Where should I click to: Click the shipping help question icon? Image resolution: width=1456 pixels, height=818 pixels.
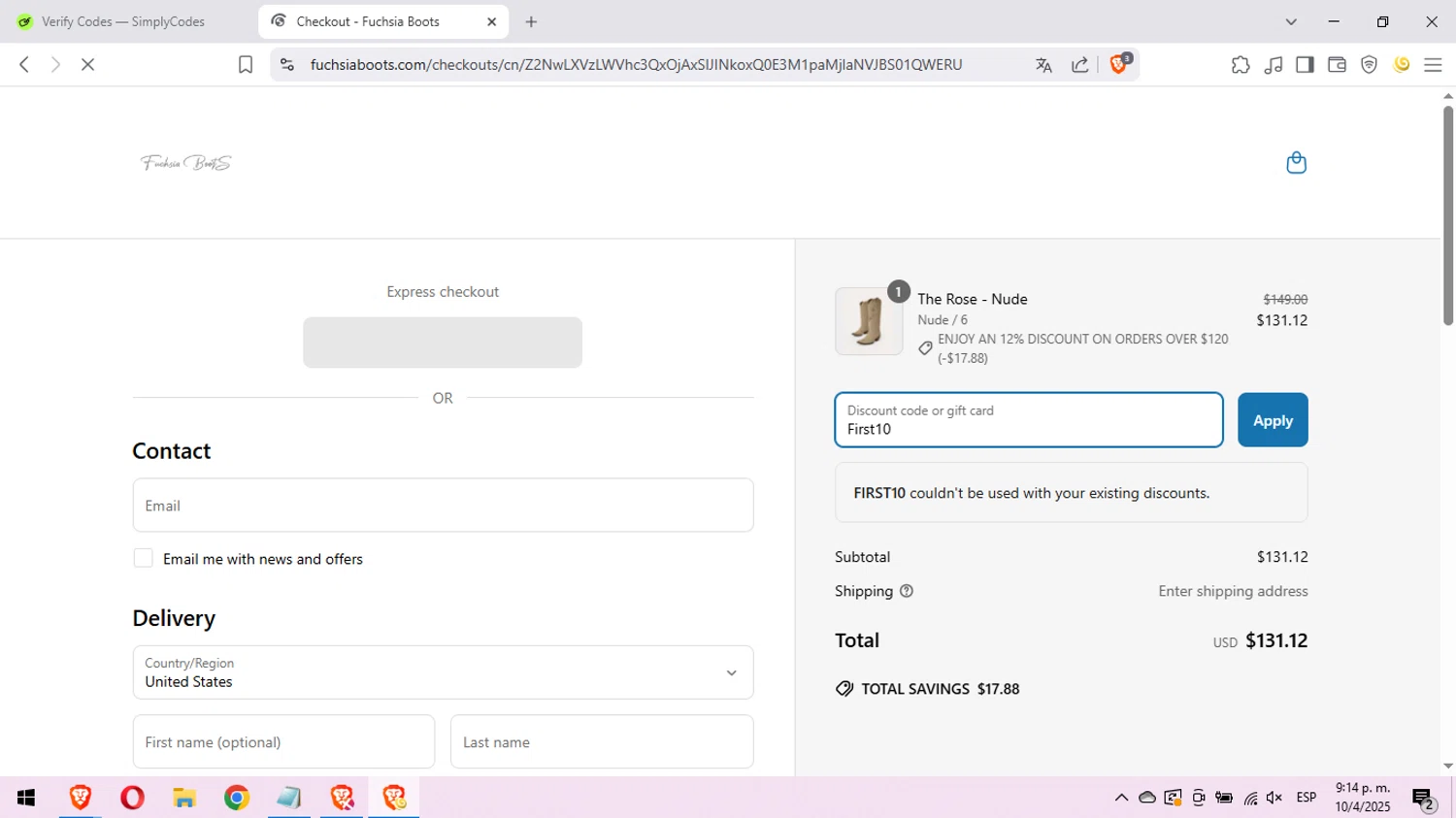point(907,591)
